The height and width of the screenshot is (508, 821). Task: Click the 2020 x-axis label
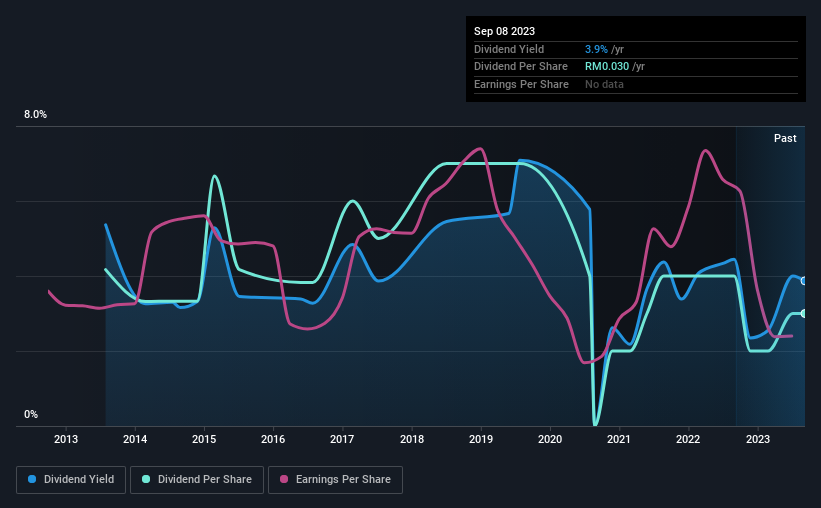tap(550, 439)
